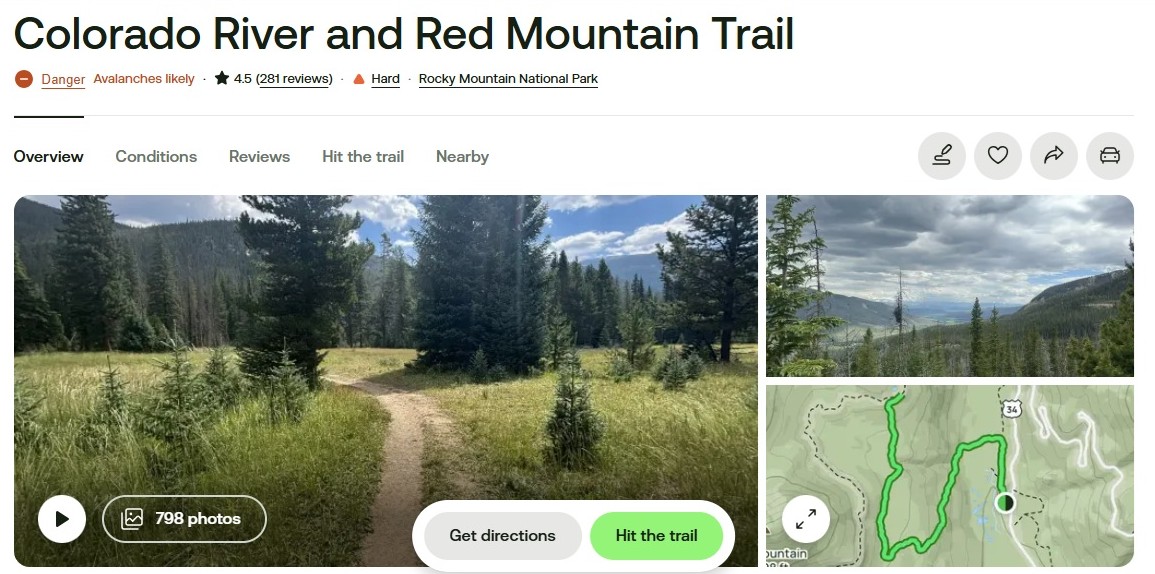This screenshot has width=1155, height=574.
Task: Open Rocky Mountain National Park link
Action: (x=508, y=79)
